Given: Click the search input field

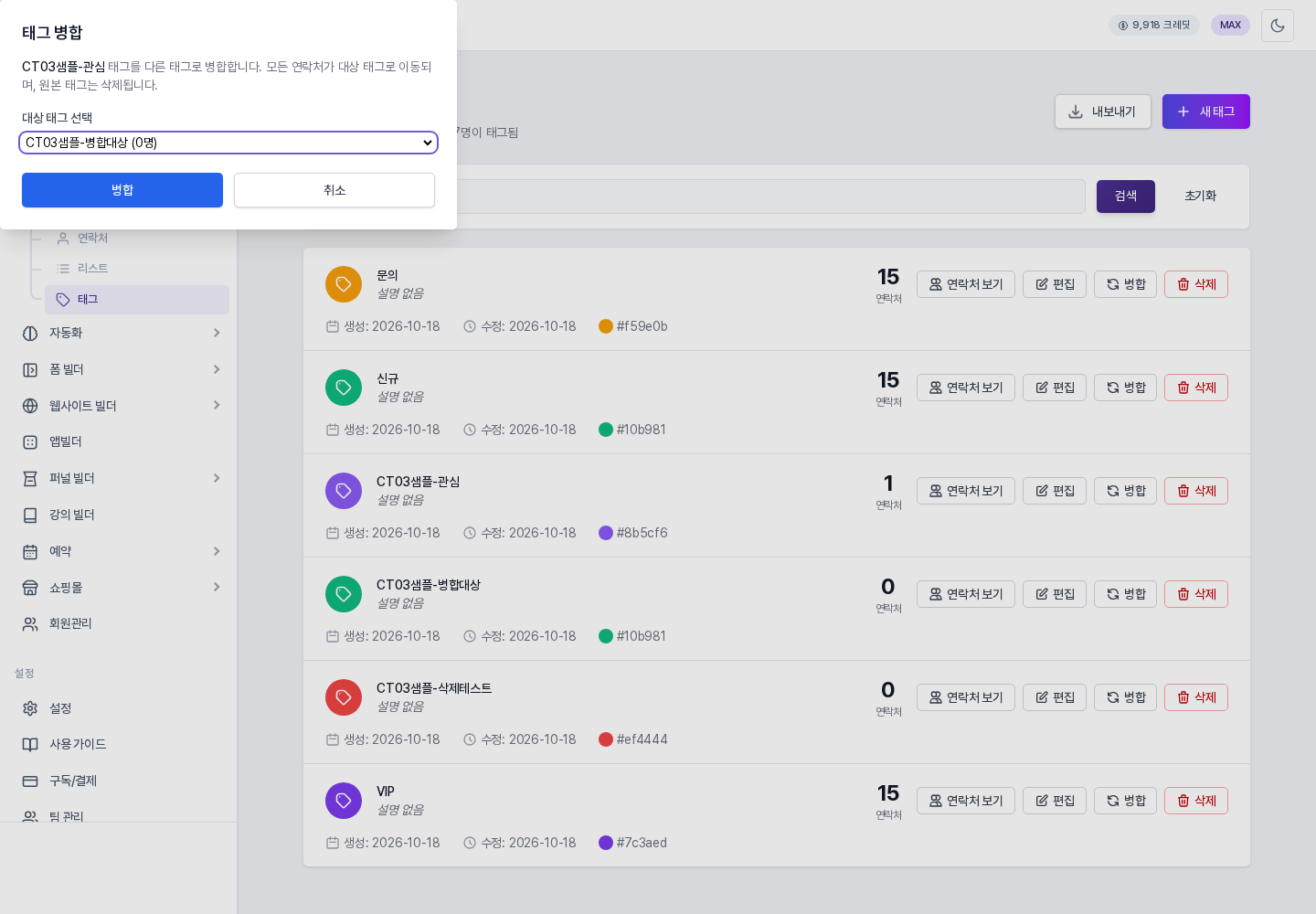Looking at the screenshot, I should 770,197.
